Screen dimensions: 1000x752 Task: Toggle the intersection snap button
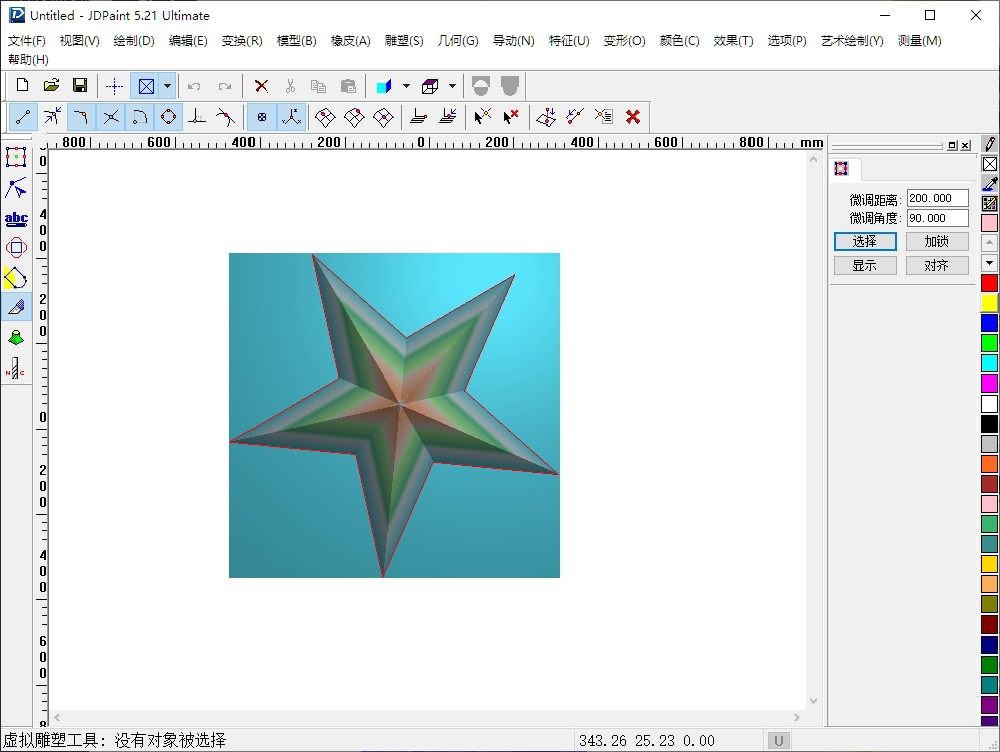(110, 117)
